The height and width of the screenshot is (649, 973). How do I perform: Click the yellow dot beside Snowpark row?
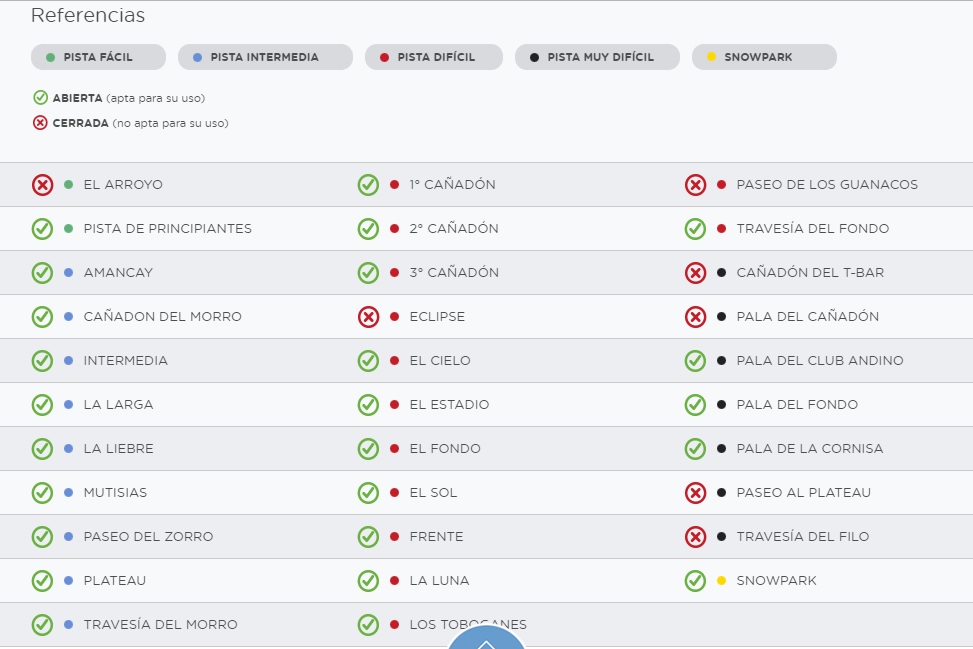coord(722,581)
